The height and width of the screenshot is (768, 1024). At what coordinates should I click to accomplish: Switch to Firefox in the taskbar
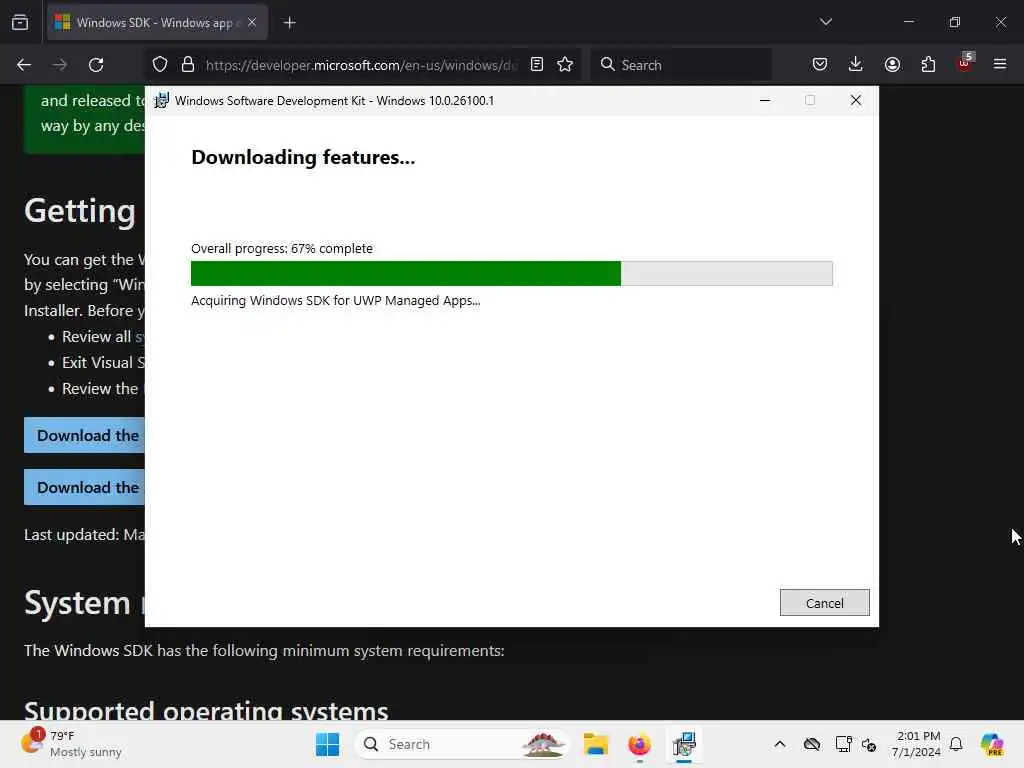[639, 744]
